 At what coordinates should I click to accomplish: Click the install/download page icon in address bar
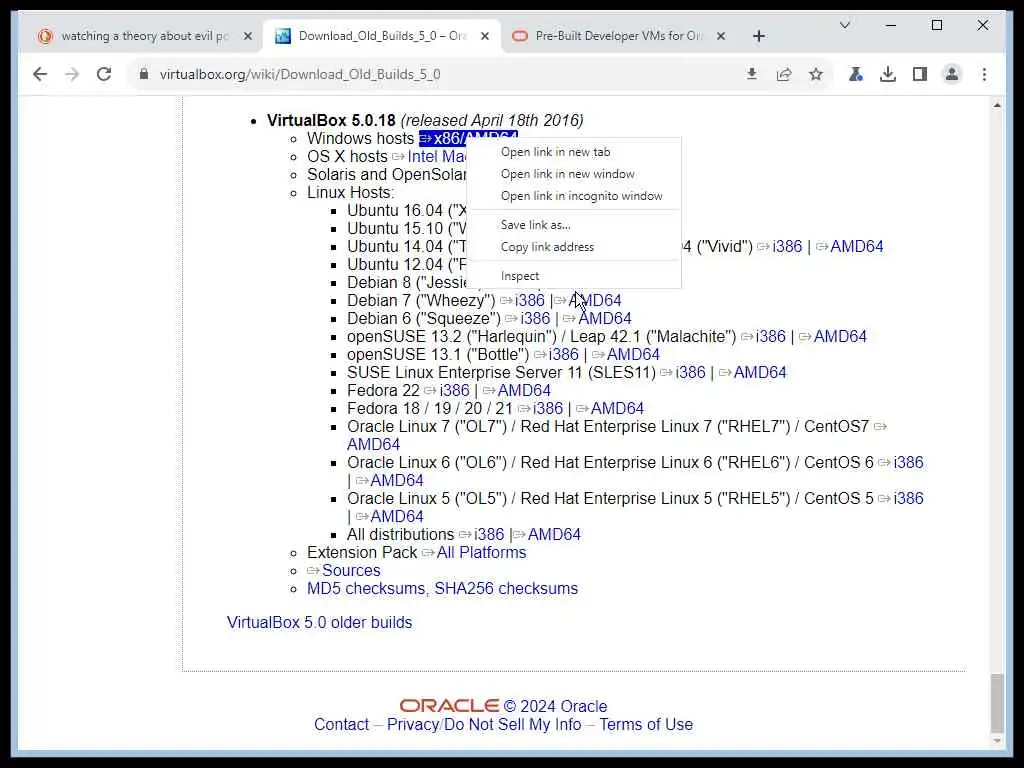[x=752, y=74]
